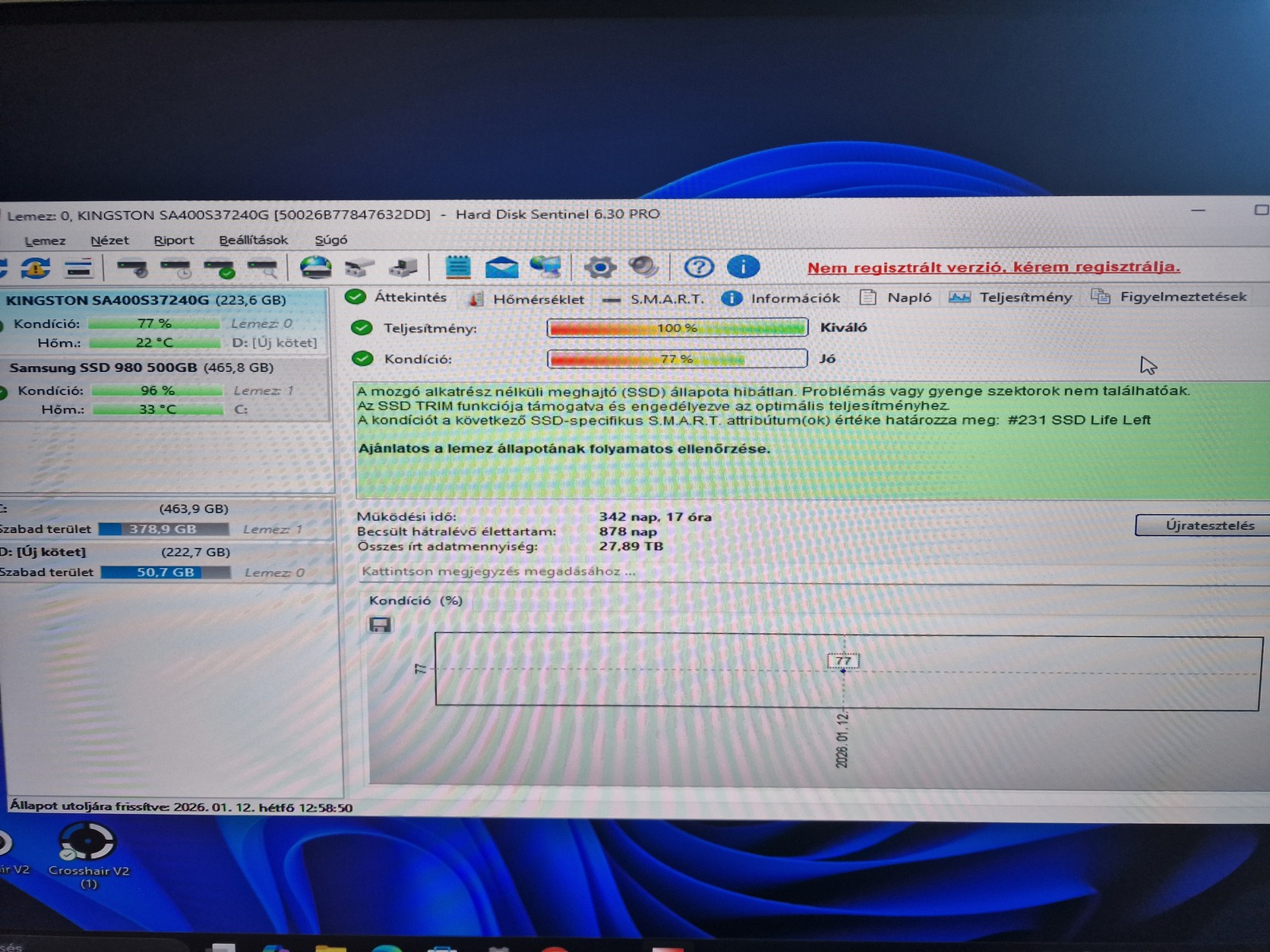Click the '342 nap, 17 óra' value
This screenshot has width=1270, height=952.
click(655, 517)
